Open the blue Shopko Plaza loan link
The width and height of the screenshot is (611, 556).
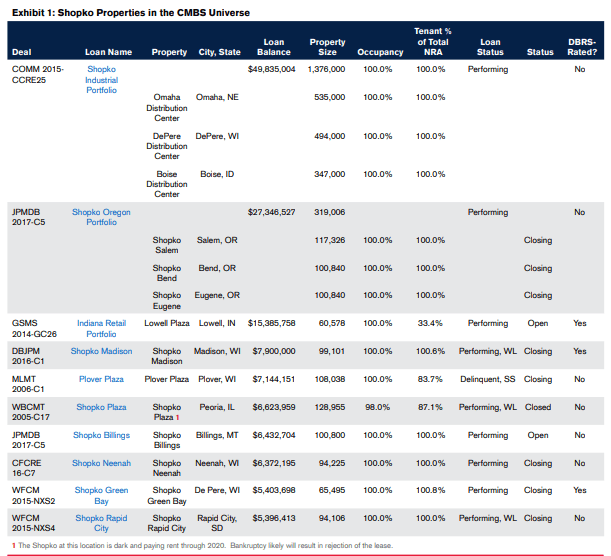(x=101, y=407)
